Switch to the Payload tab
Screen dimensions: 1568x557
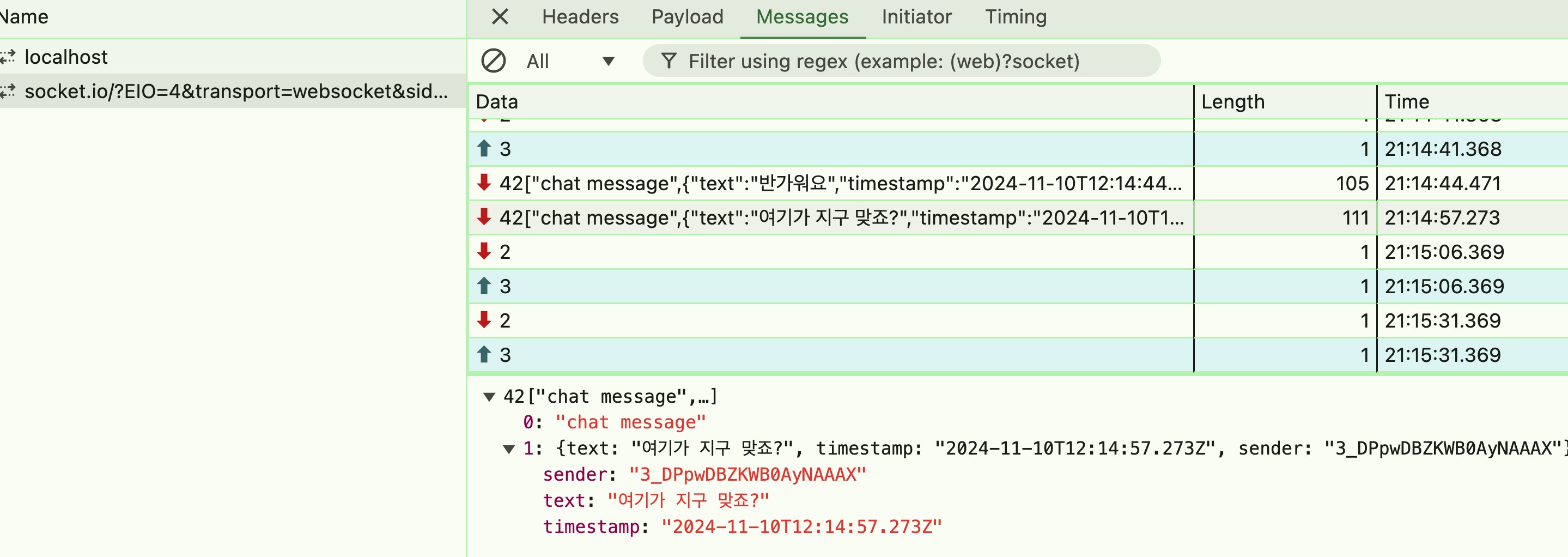687,16
